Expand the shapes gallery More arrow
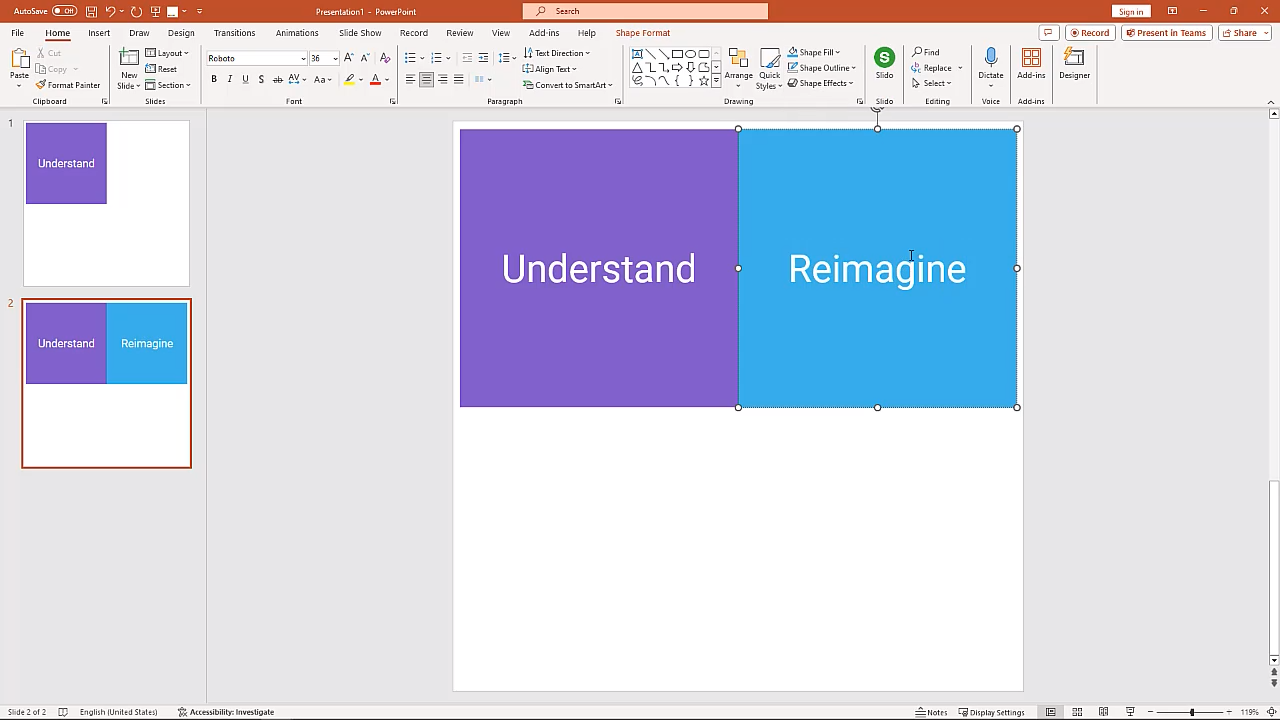This screenshot has height=720, width=1280. [716, 80]
